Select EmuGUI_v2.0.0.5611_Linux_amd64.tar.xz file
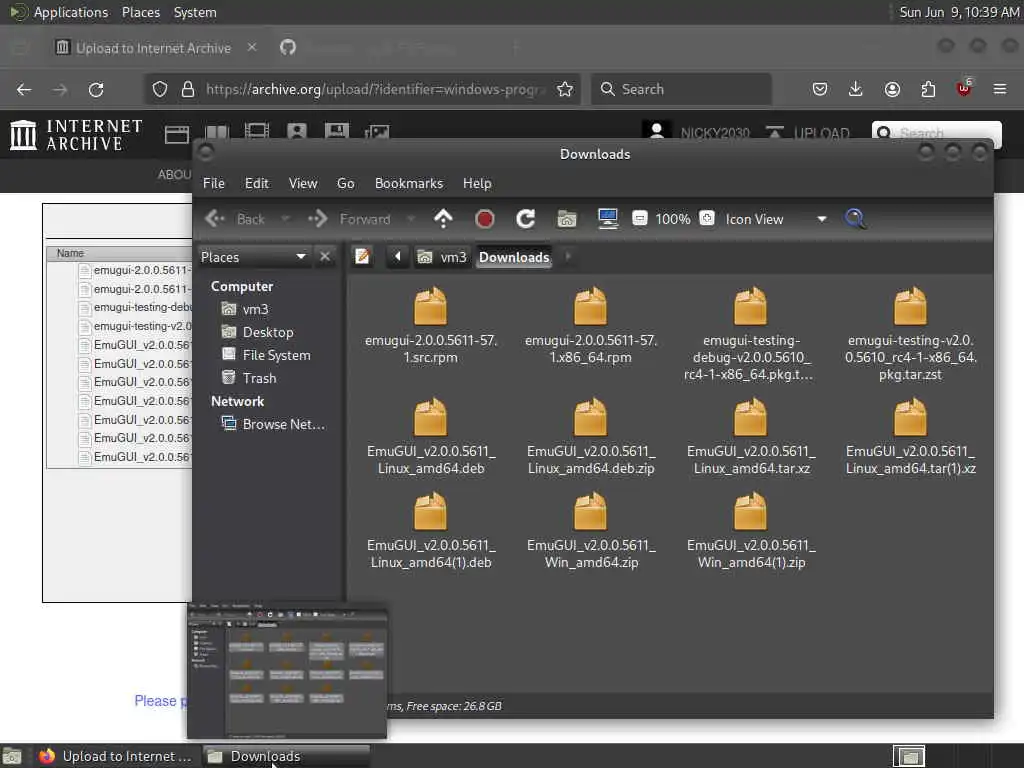 point(751,437)
